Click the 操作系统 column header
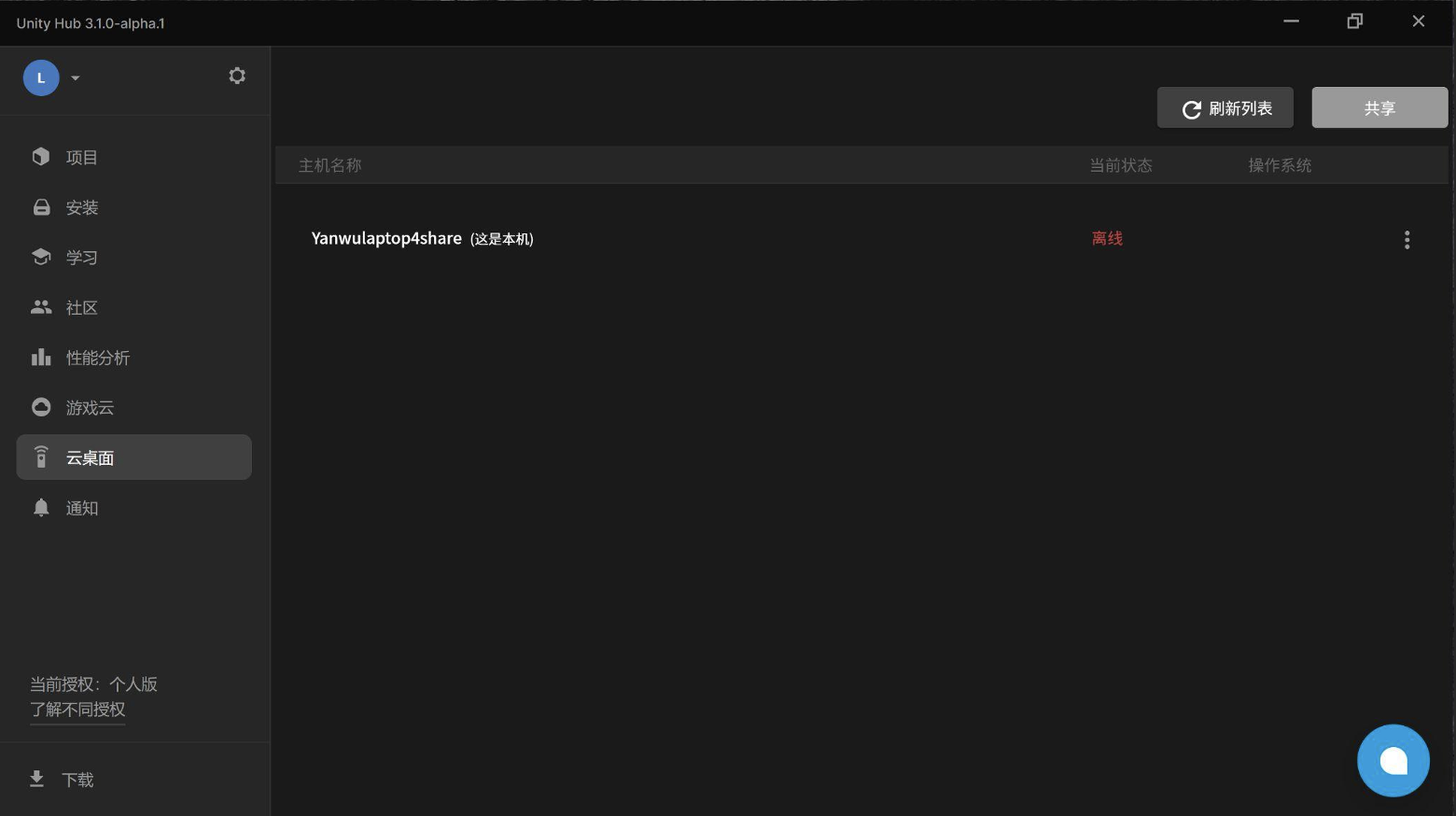 tap(1280, 165)
